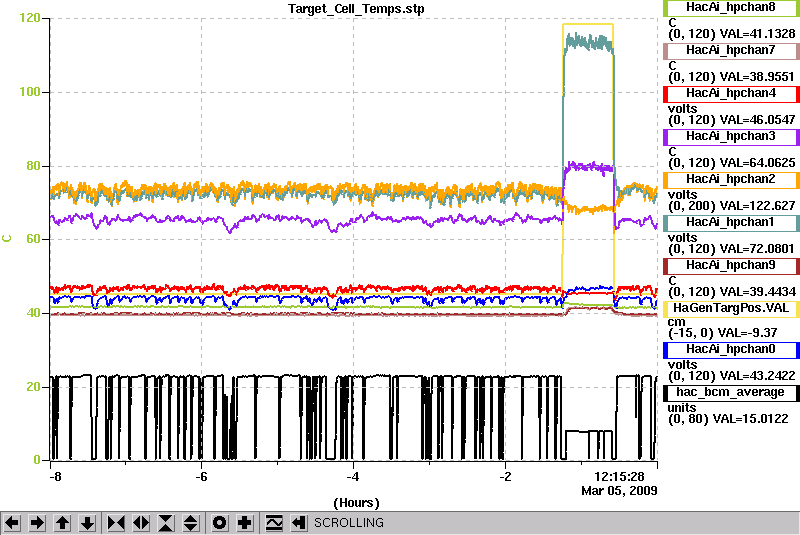Click the VAL=46.0547 reading
Image resolution: width=800 pixels, height=535 pixels.
(757, 120)
